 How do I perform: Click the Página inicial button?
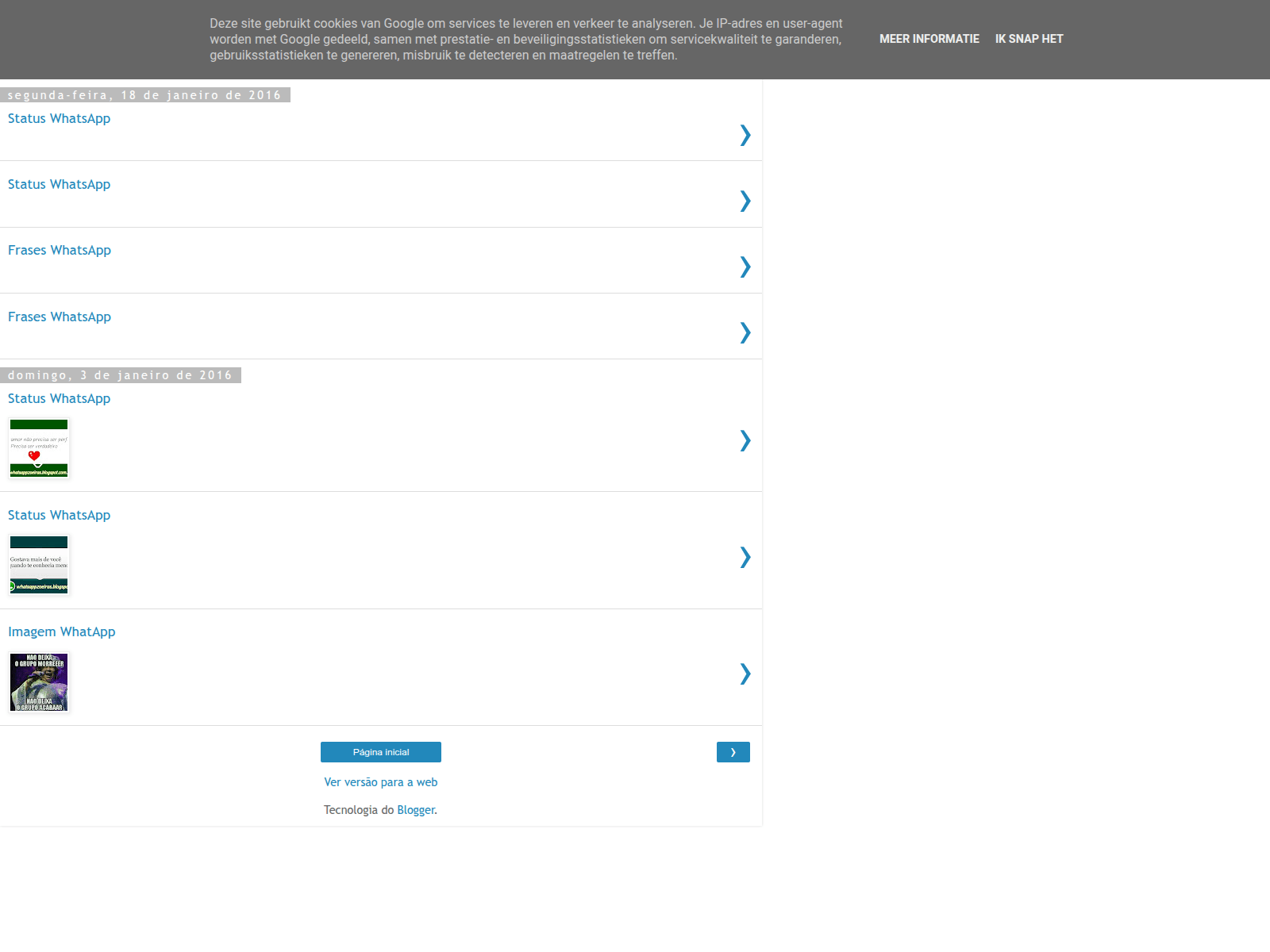[381, 752]
